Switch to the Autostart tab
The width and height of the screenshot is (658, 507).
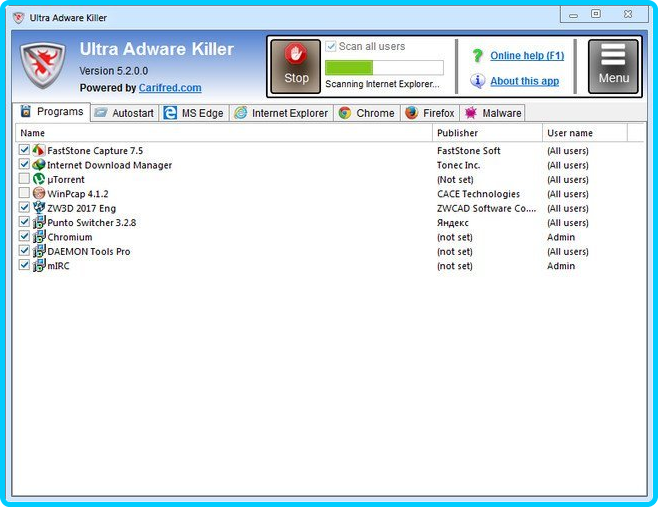coord(125,113)
